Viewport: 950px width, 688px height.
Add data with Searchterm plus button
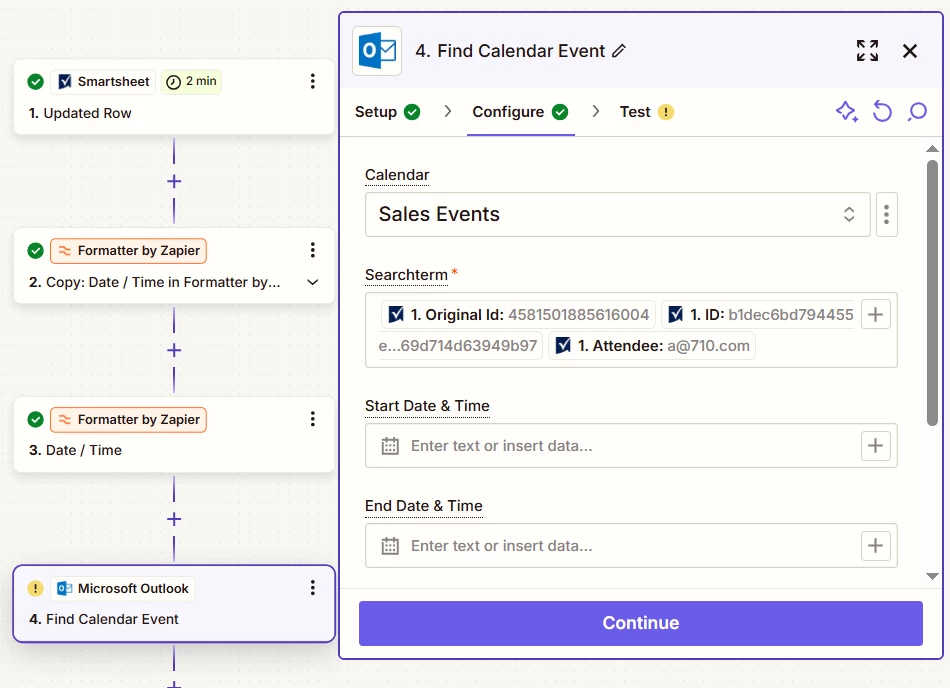pyautogui.click(x=875, y=314)
